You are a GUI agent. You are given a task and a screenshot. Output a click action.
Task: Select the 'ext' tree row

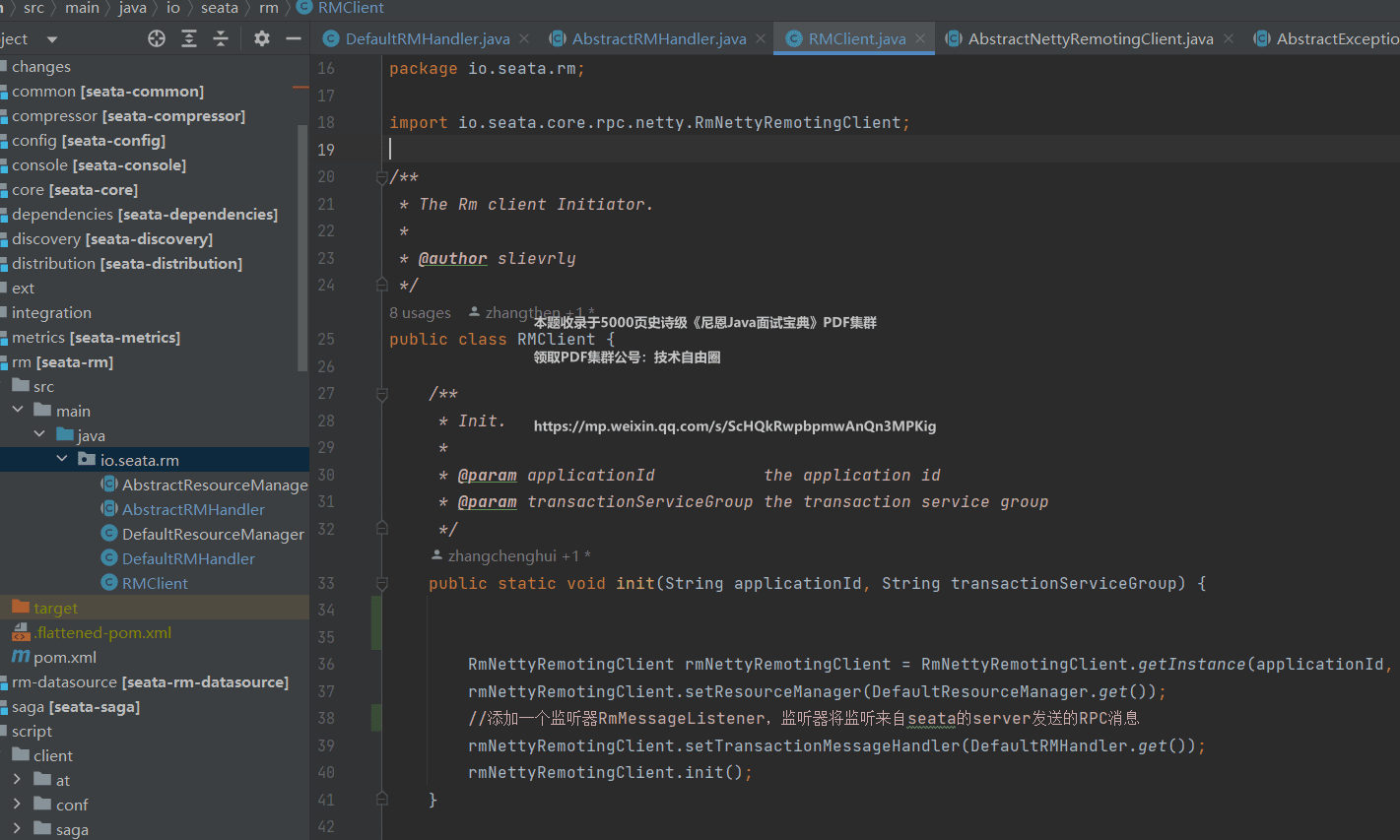tap(154, 288)
